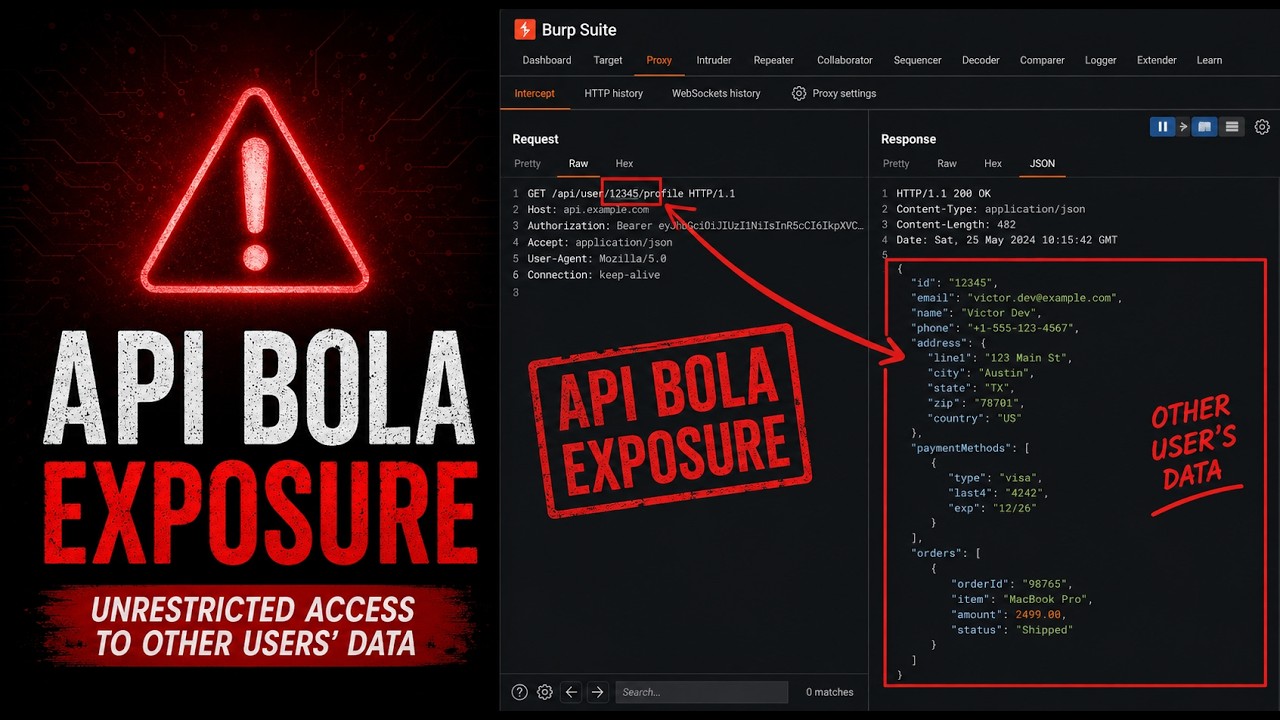Click the forward arrow in the Response toolbar
Screen dimensions: 1280x720
tap(1184, 127)
